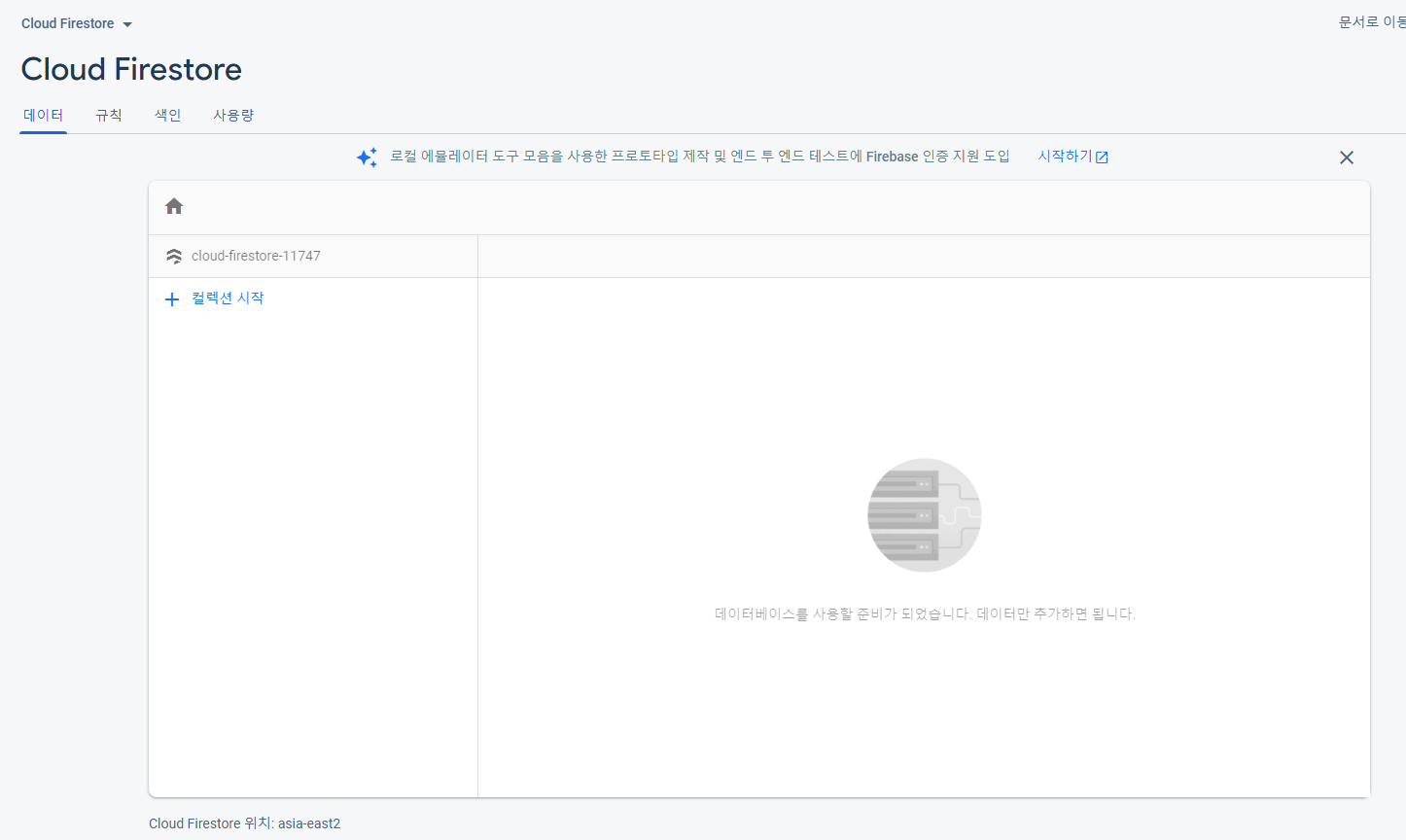1406x840 pixels.
Task: Click the external link icon beside 시작하기
Action: 1102,157
